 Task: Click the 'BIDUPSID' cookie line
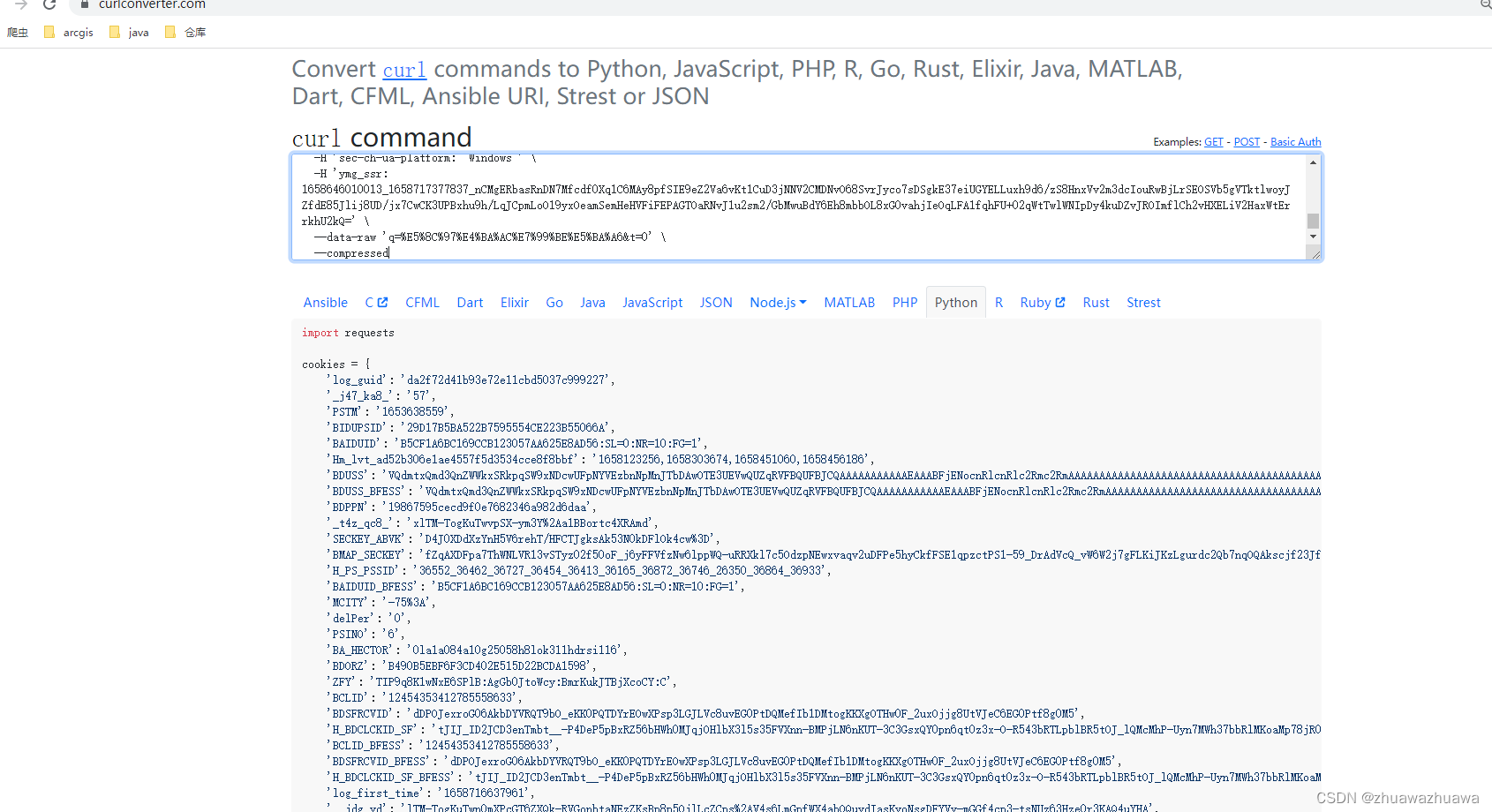tap(471, 428)
